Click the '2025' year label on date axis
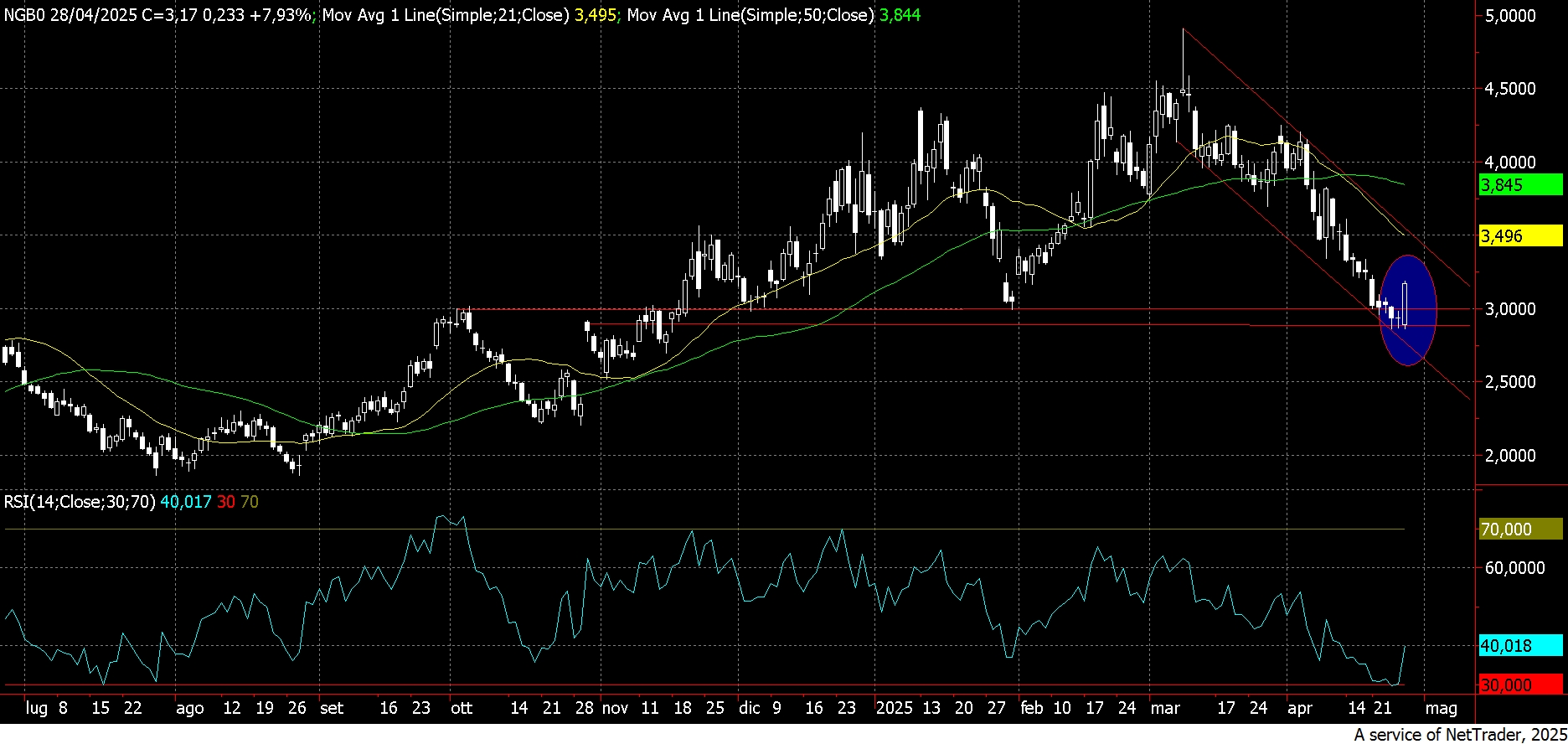1568x744 pixels. click(895, 708)
